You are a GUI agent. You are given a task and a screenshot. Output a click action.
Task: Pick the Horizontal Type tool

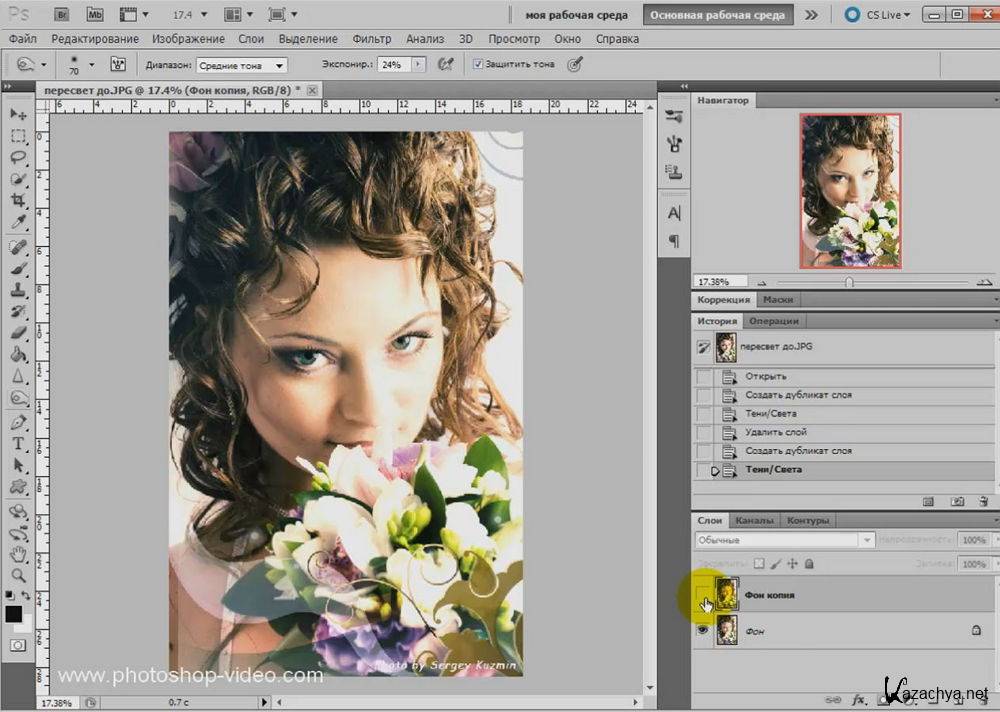18,444
